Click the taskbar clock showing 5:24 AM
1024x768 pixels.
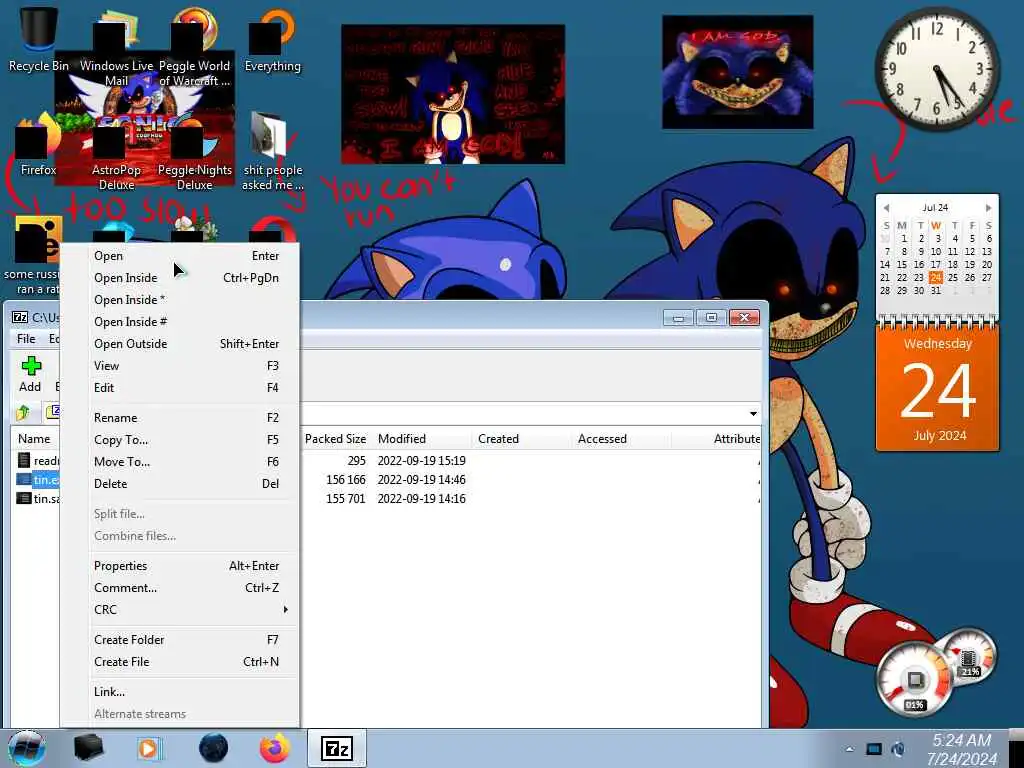pos(962,750)
